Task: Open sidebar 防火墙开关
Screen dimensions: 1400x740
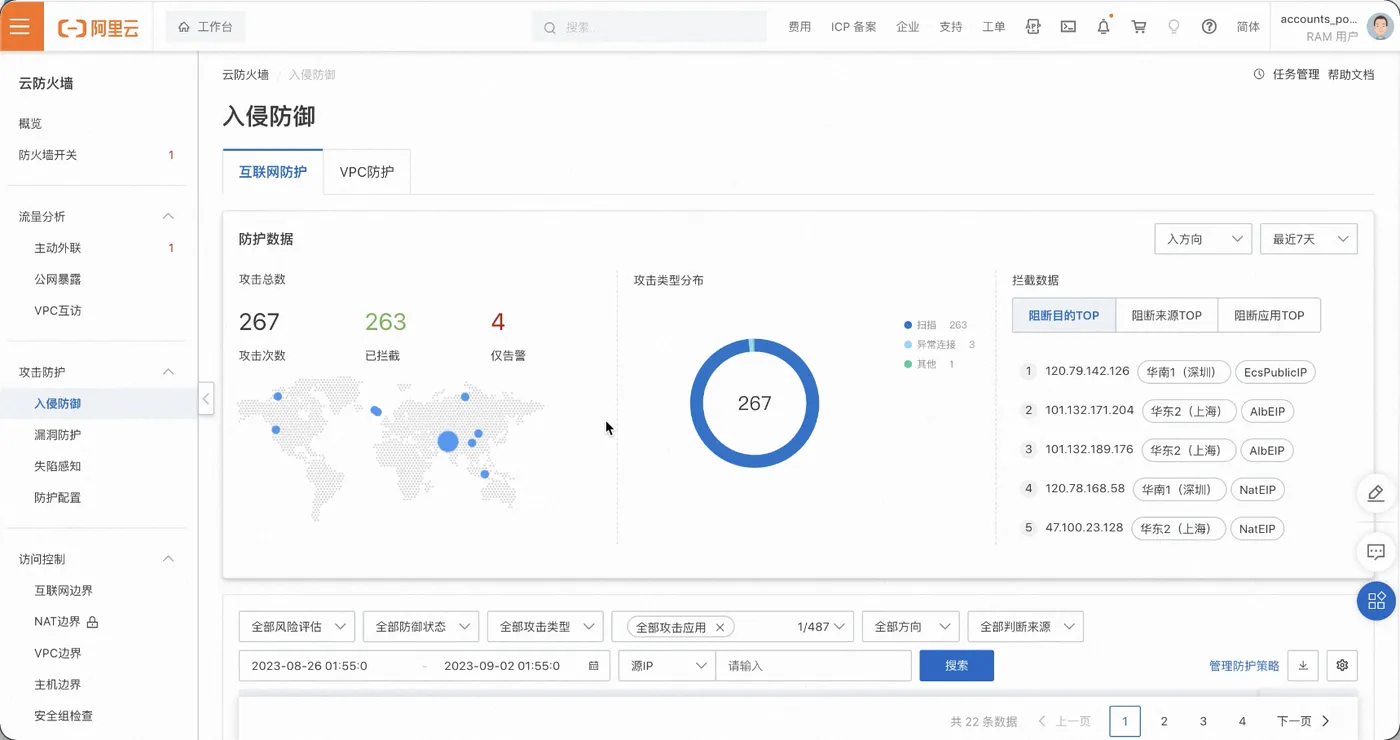Action: [48, 155]
